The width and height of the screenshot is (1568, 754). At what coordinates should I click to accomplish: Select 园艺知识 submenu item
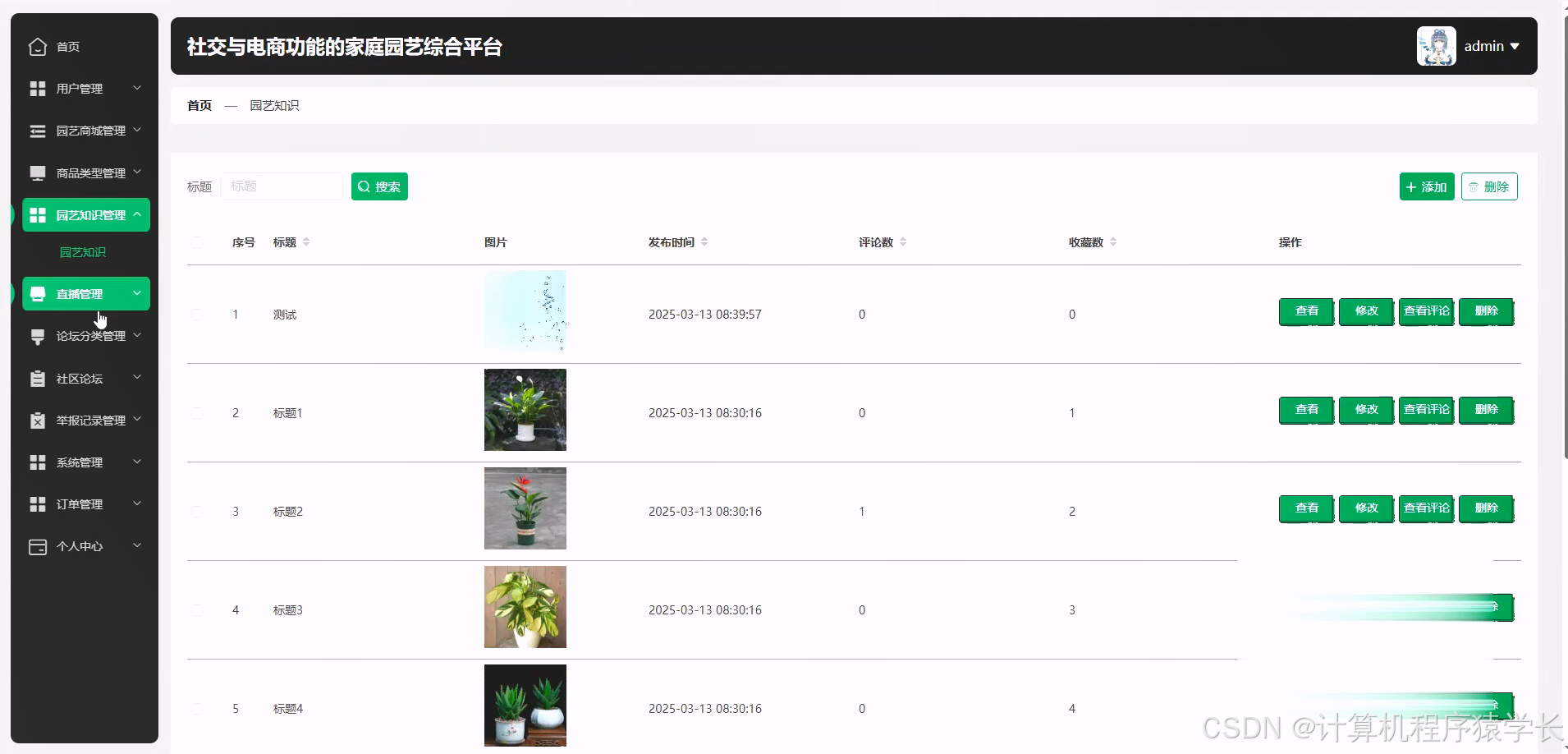click(83, 252)
